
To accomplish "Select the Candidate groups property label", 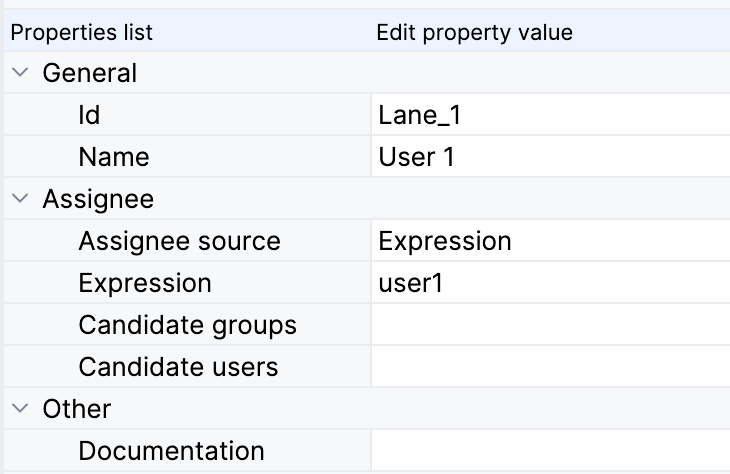I will (x=187, y=325).
